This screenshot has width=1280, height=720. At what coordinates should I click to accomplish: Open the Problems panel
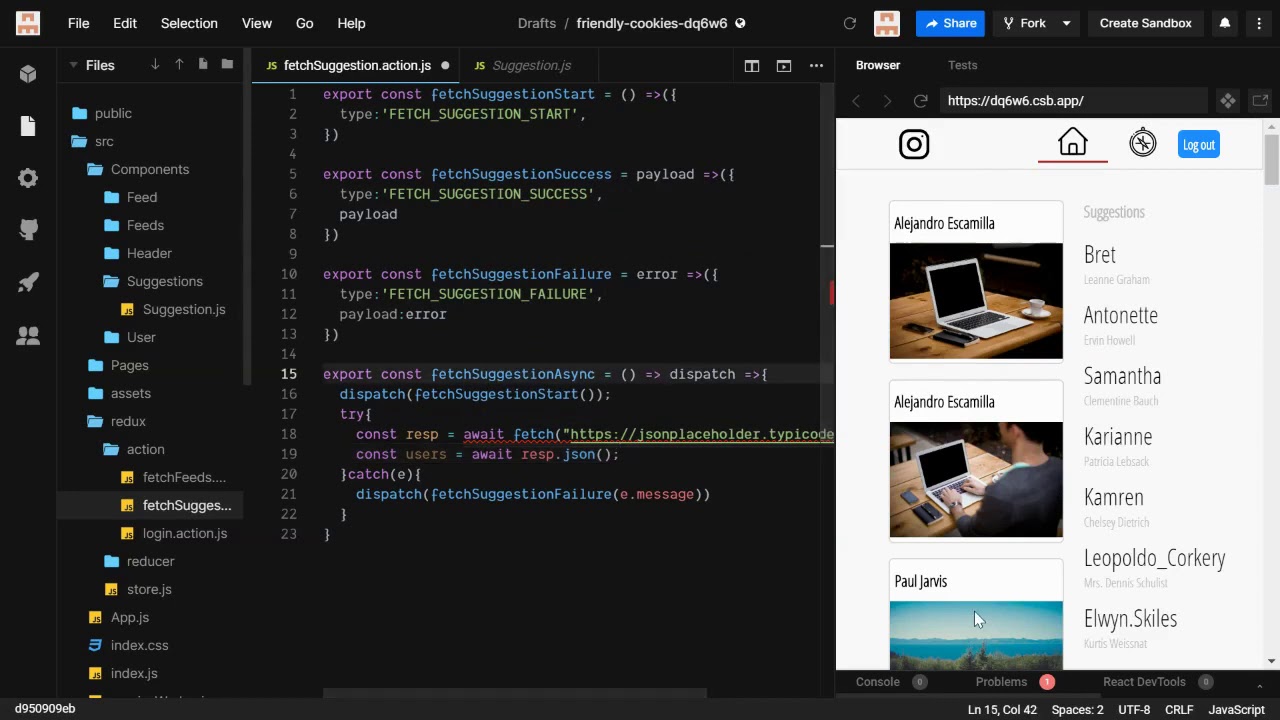pos(1014,682)
